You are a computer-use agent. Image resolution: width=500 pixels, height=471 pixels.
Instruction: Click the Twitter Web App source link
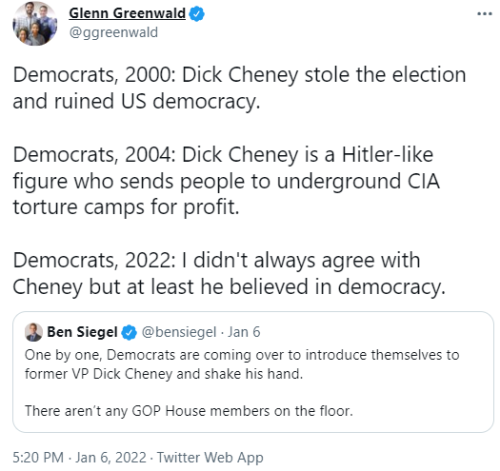coord(210,458)
